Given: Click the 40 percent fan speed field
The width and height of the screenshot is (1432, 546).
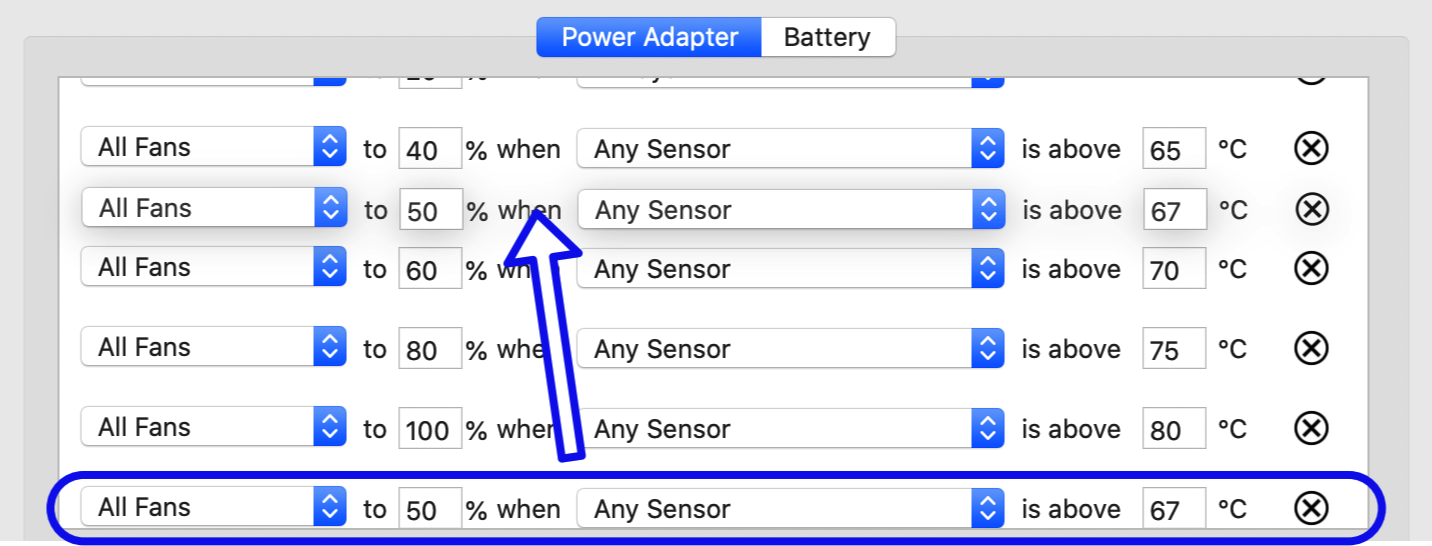Looking at the screenshot, I should pos(430,150).
